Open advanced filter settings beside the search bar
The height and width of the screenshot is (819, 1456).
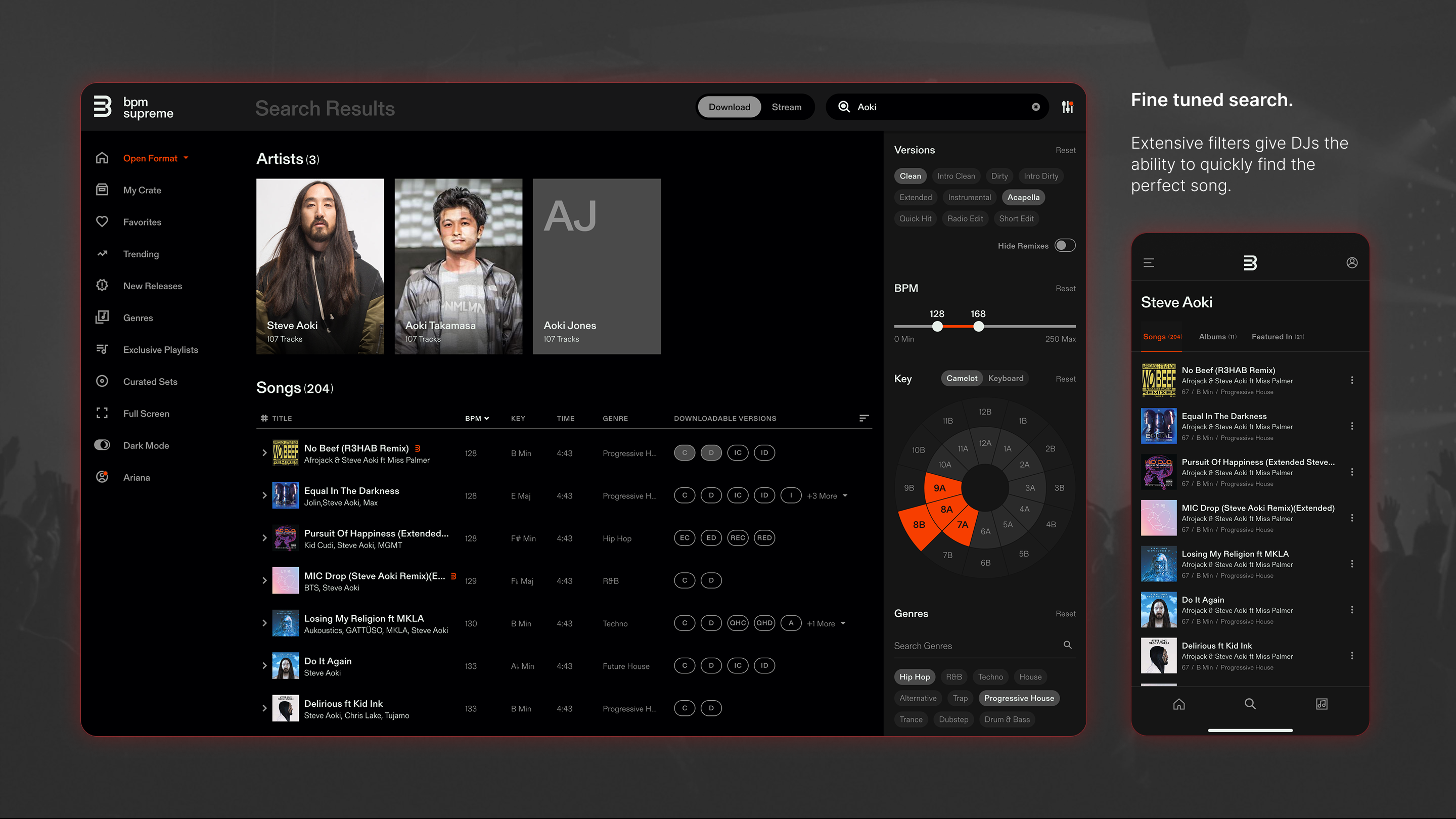1067,106
